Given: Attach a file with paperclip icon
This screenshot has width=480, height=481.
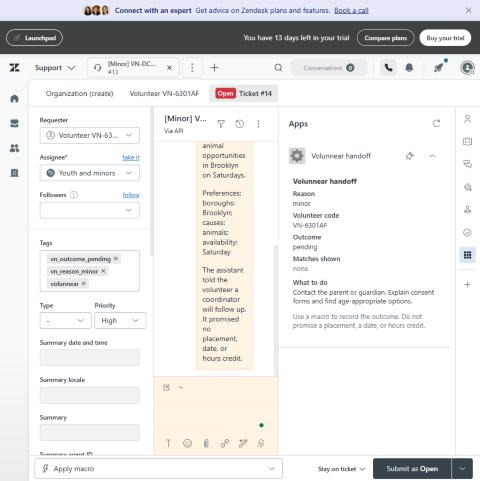Looking at the screenshot, I should coord(206,443).
